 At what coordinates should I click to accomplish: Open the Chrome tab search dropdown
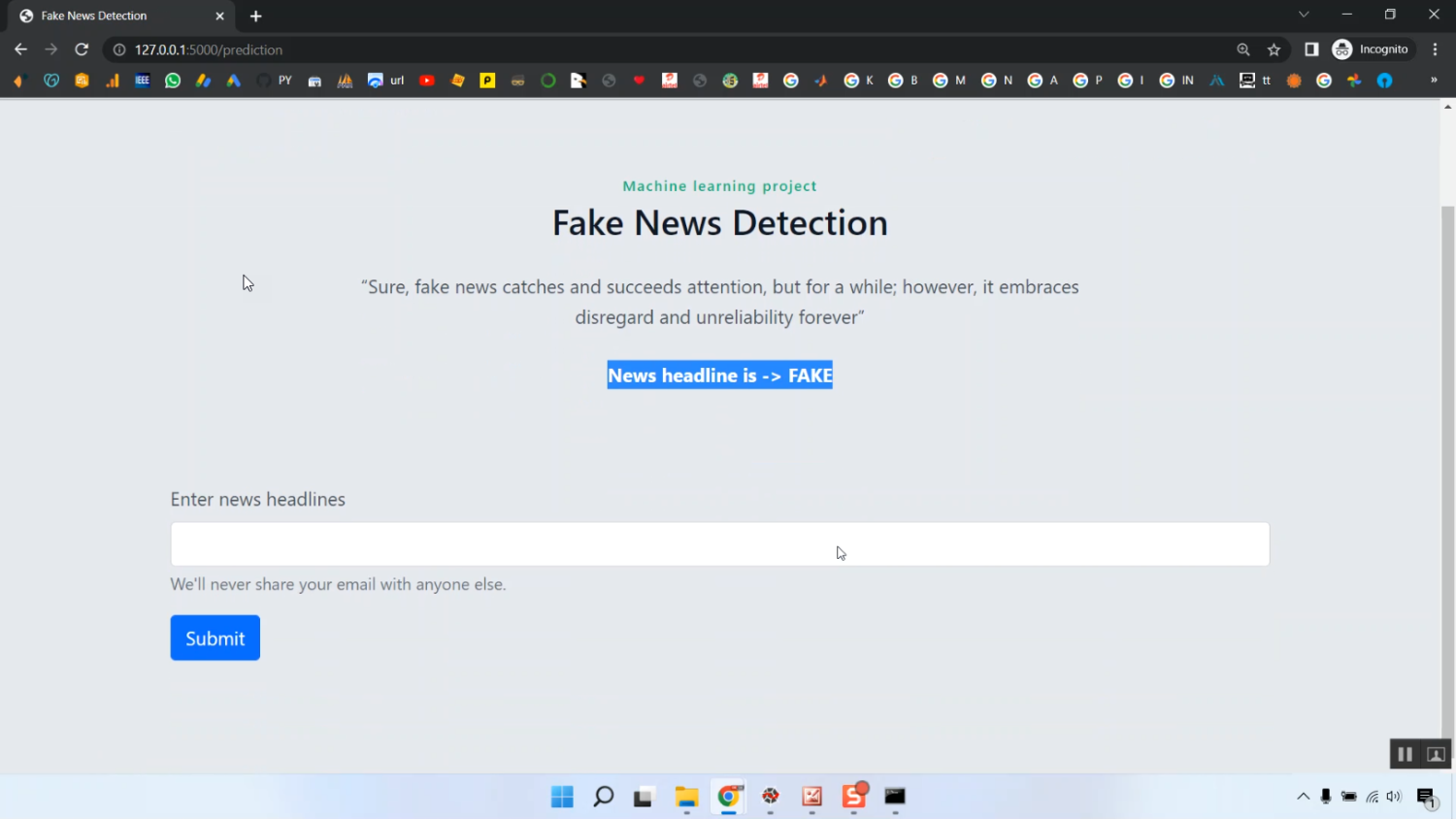click(x=1304, y=15)
